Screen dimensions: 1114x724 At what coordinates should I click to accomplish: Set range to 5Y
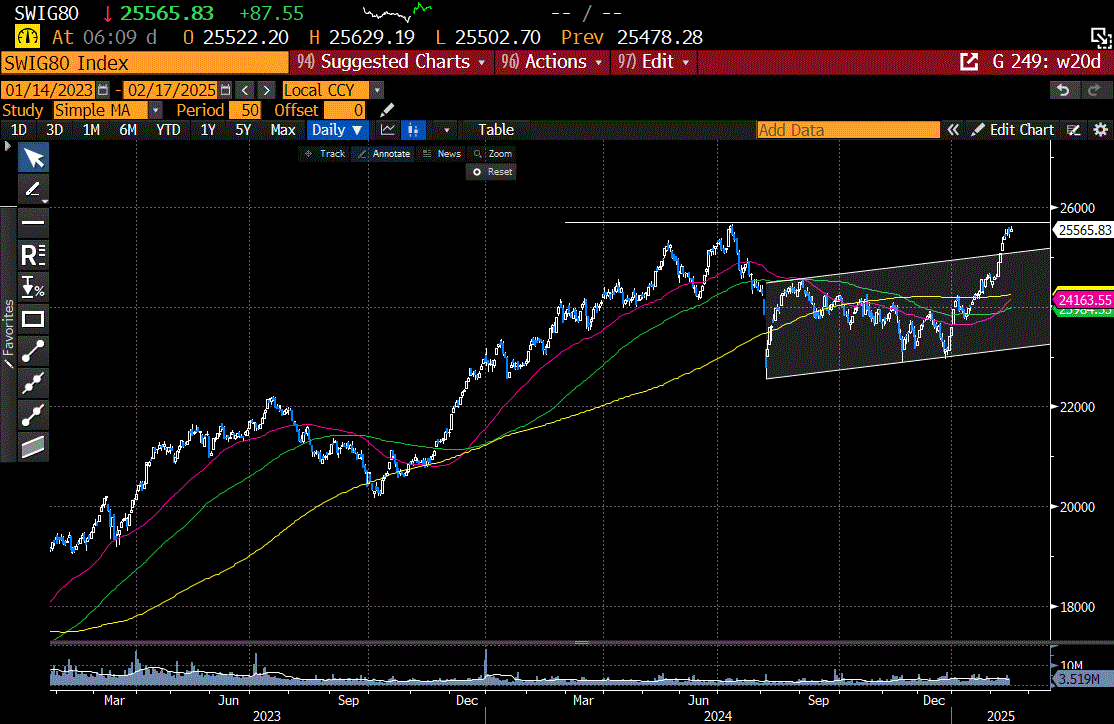point(243,130)
